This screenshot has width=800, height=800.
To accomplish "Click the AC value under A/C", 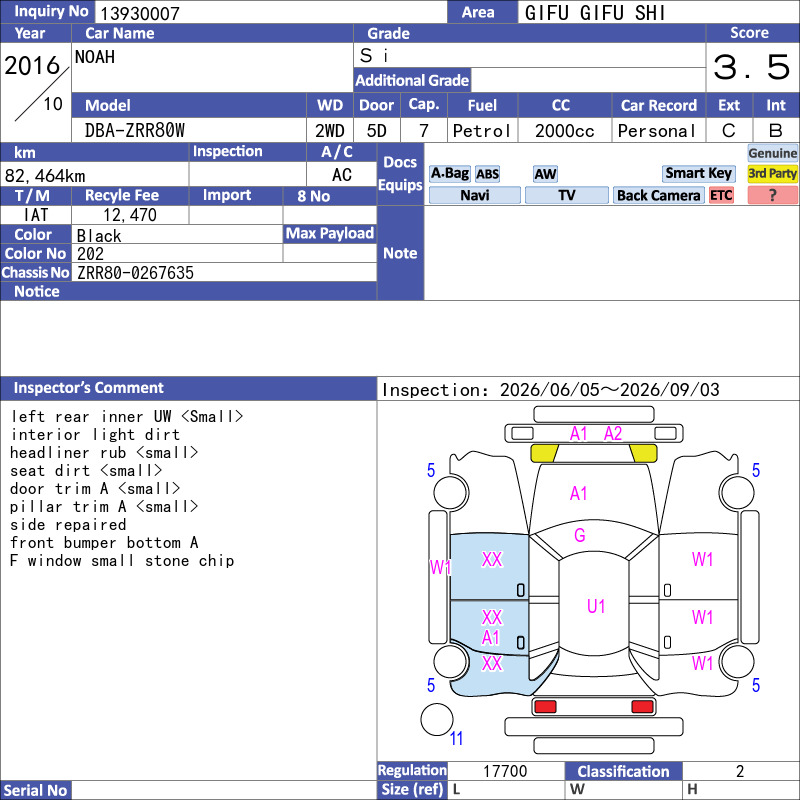I will click(342, 175).
